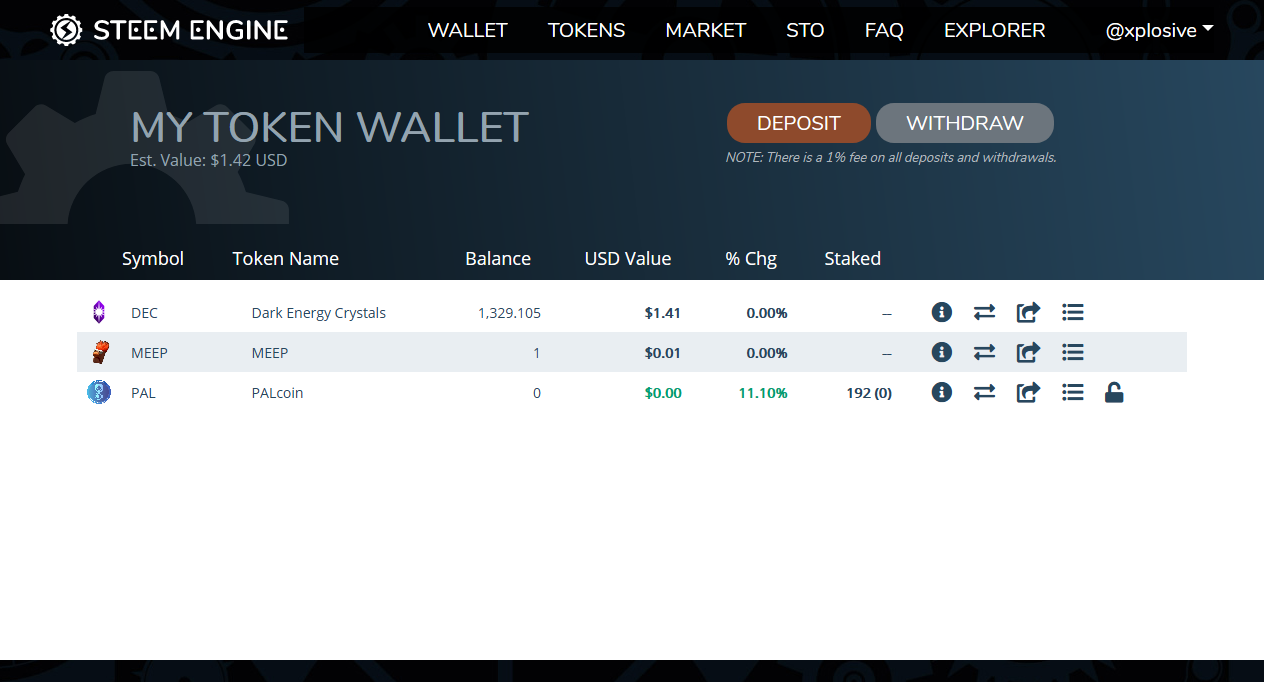
Task: Click the PALcoin blue token logo
Action: [99, 392]
